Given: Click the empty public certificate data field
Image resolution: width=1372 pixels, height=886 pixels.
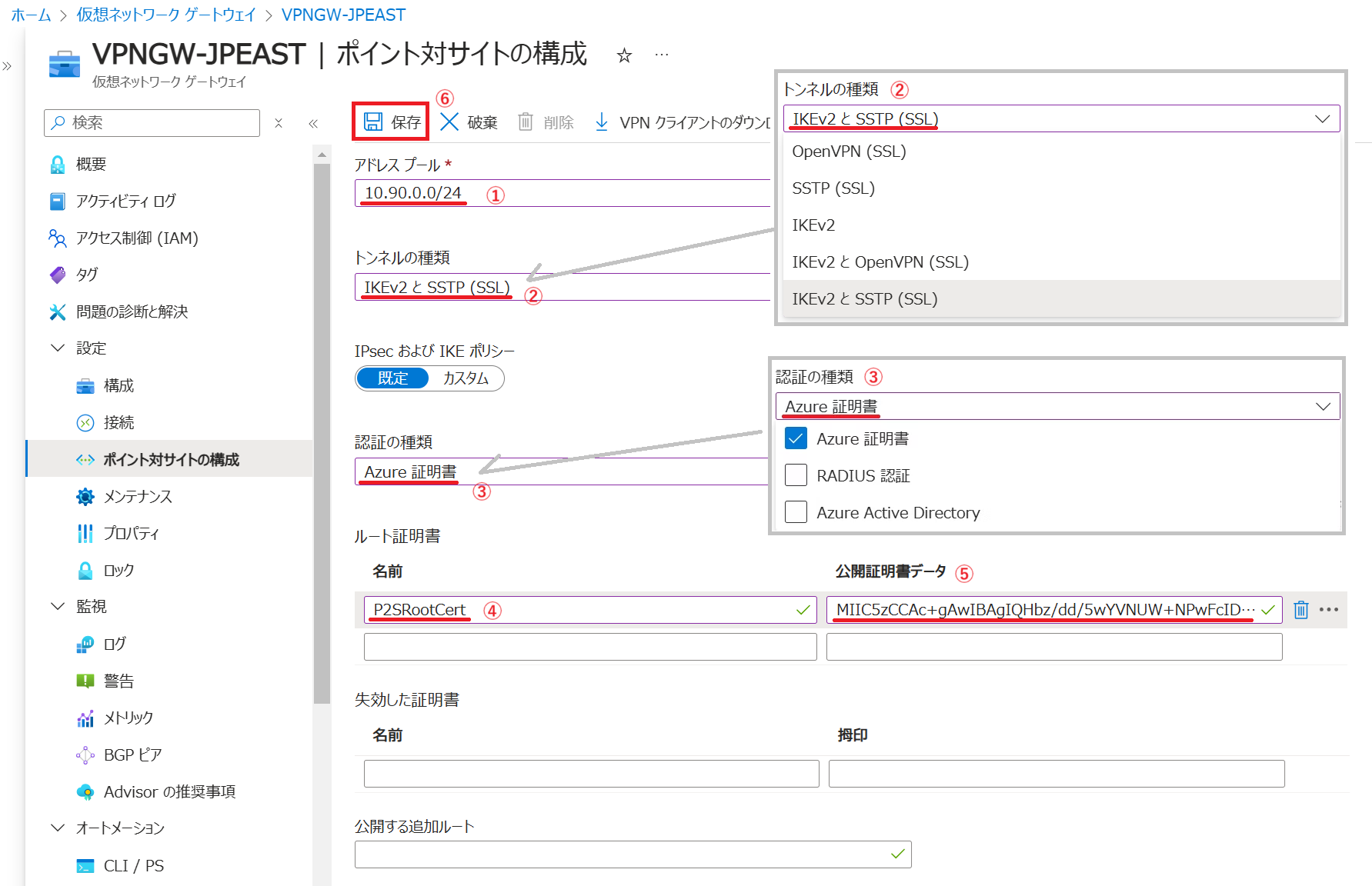Looking at the screenshot, I should pyautogui.click(x=1054, y=647).
